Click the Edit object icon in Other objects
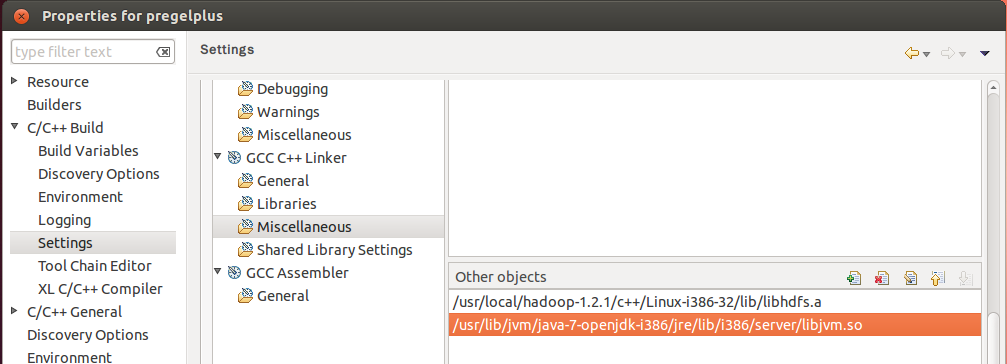The height and width of the screenshot is (364, 1007). [x=910, y=278]
